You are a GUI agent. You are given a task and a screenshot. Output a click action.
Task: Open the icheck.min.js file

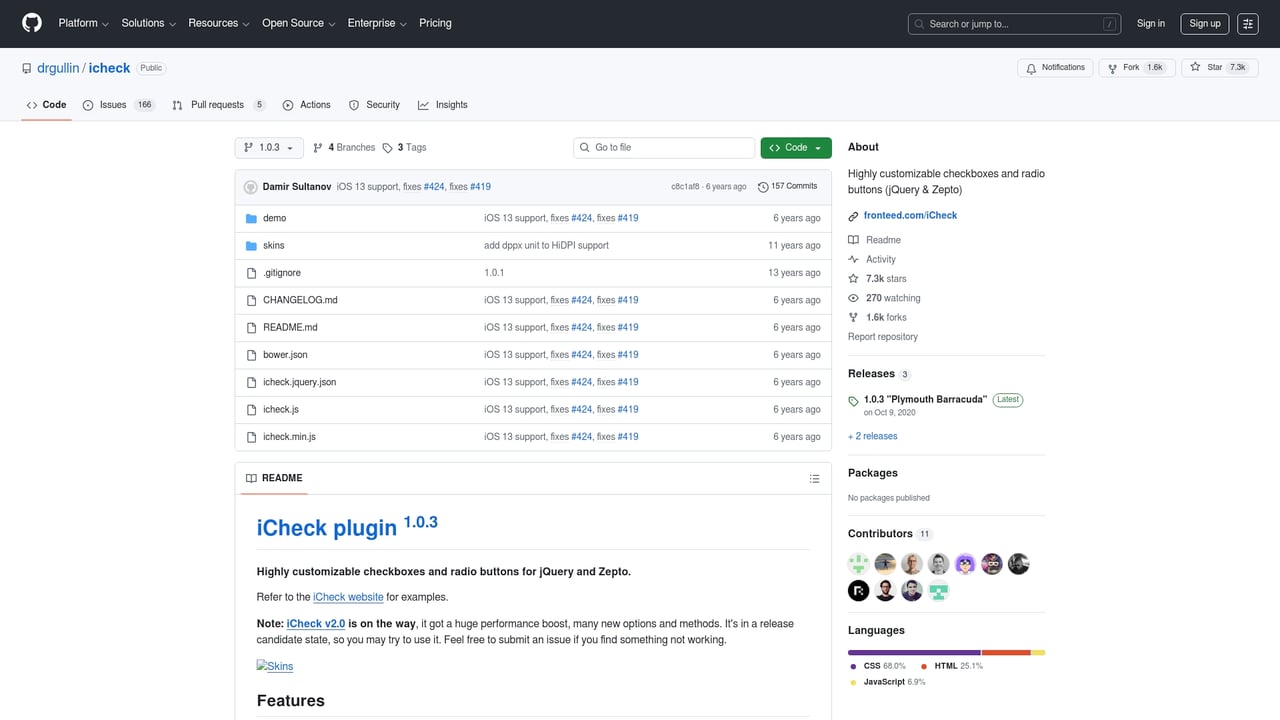click(289, 437)
